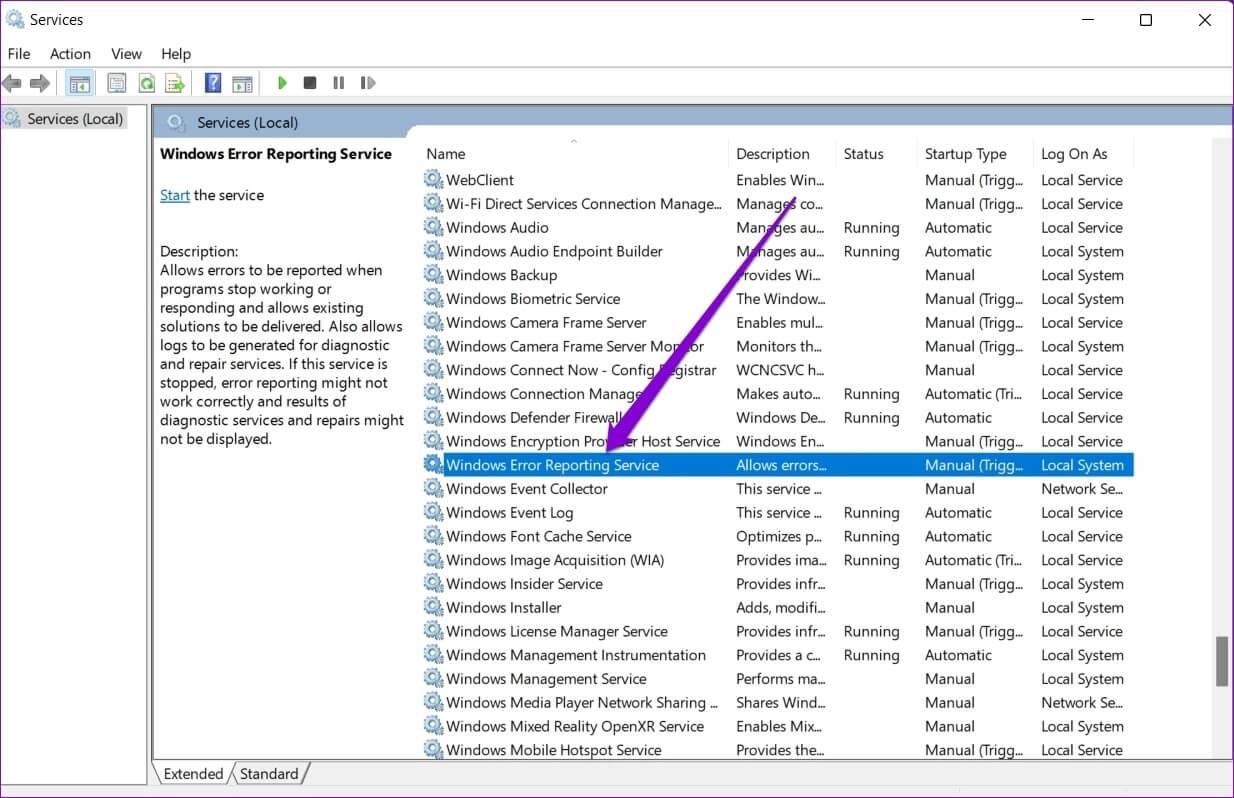Open the View menu

(126, 54)
